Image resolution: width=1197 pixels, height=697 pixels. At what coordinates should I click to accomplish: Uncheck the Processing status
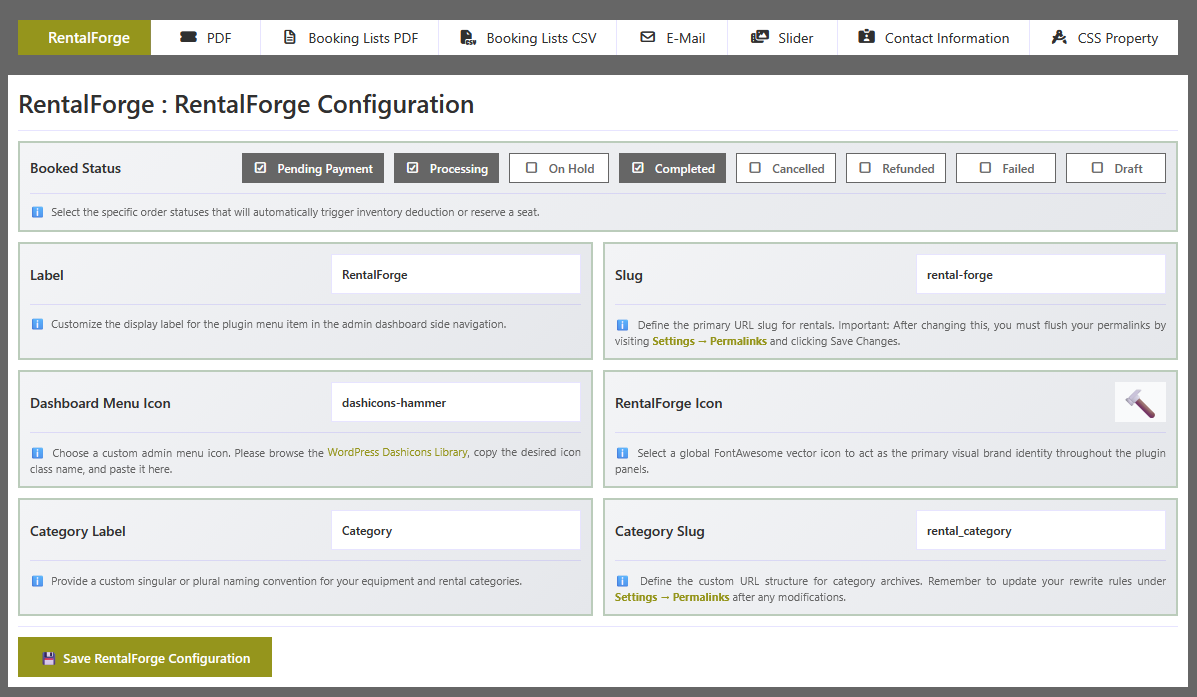click(x=447, y=168)
